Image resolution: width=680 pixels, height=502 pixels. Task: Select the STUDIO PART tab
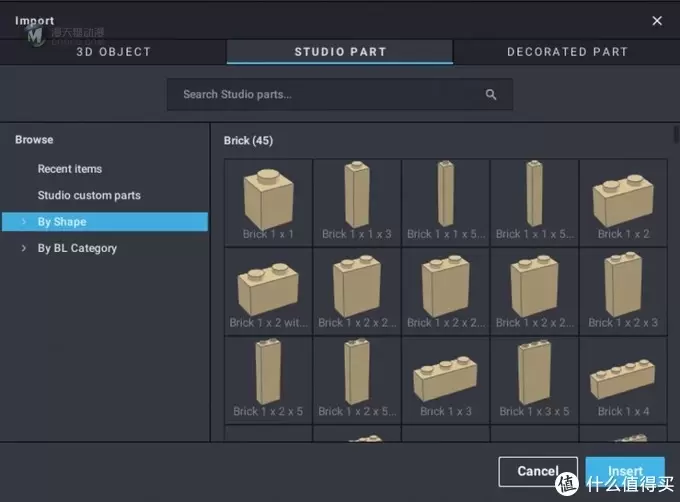(340, 52)
